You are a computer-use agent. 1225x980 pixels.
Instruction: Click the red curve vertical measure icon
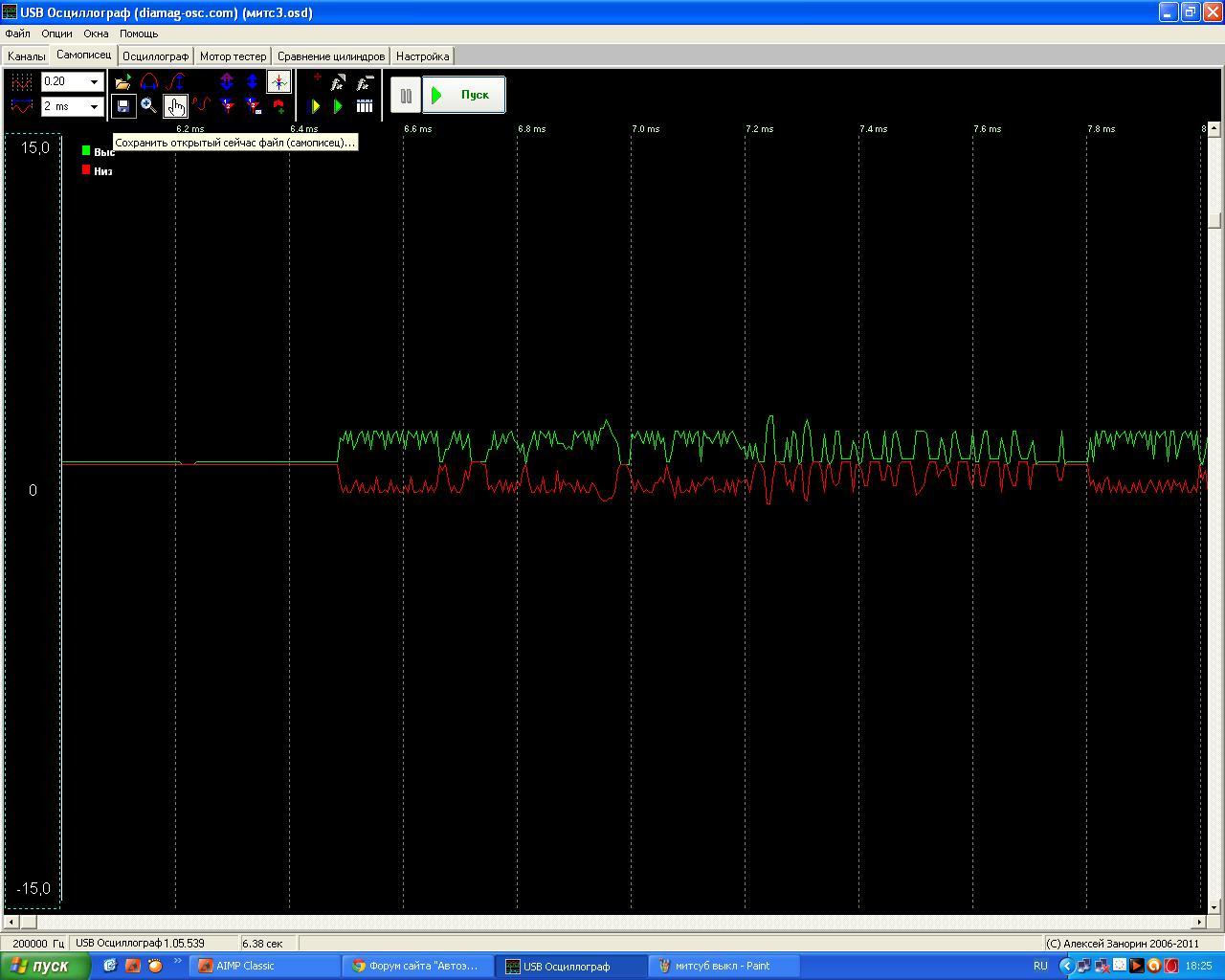pos(175,82)
